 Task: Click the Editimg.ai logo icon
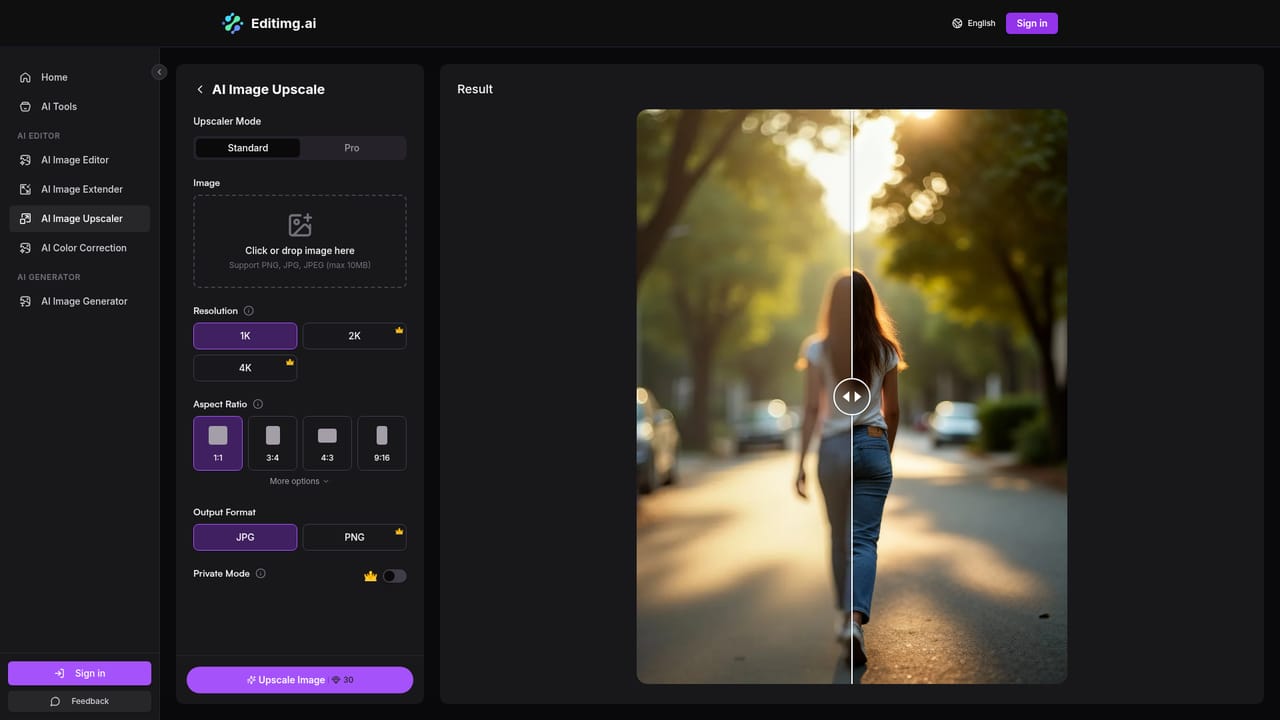(x=232, y=23)
